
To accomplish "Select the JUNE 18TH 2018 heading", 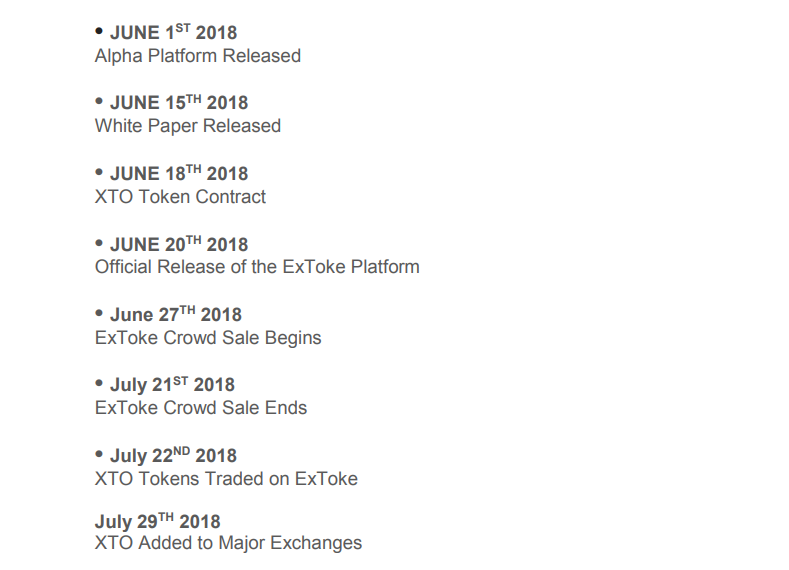I will [179, 174].
